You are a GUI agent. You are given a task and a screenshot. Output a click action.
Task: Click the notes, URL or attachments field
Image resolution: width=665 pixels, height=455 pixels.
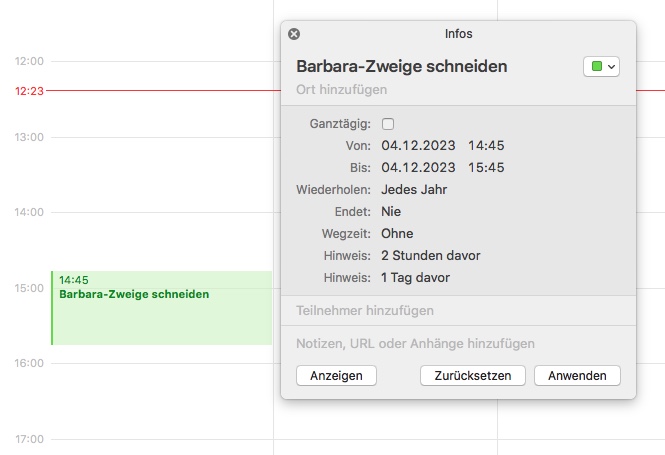click(x=415, y=343)
